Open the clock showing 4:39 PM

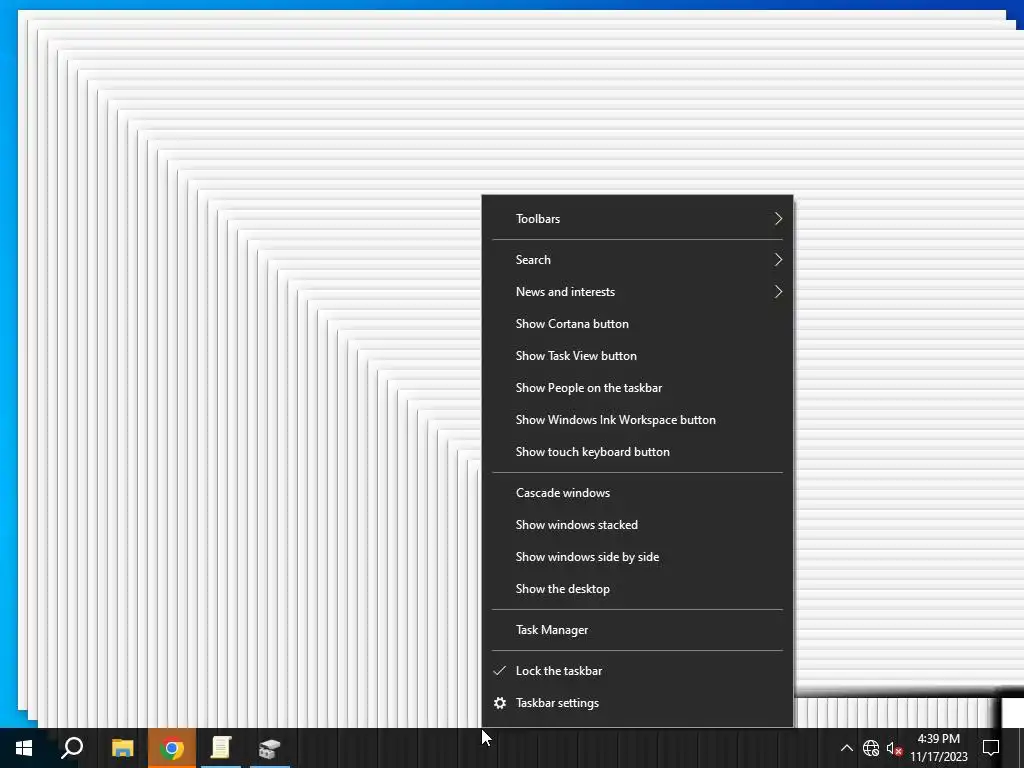click(938, 748)
